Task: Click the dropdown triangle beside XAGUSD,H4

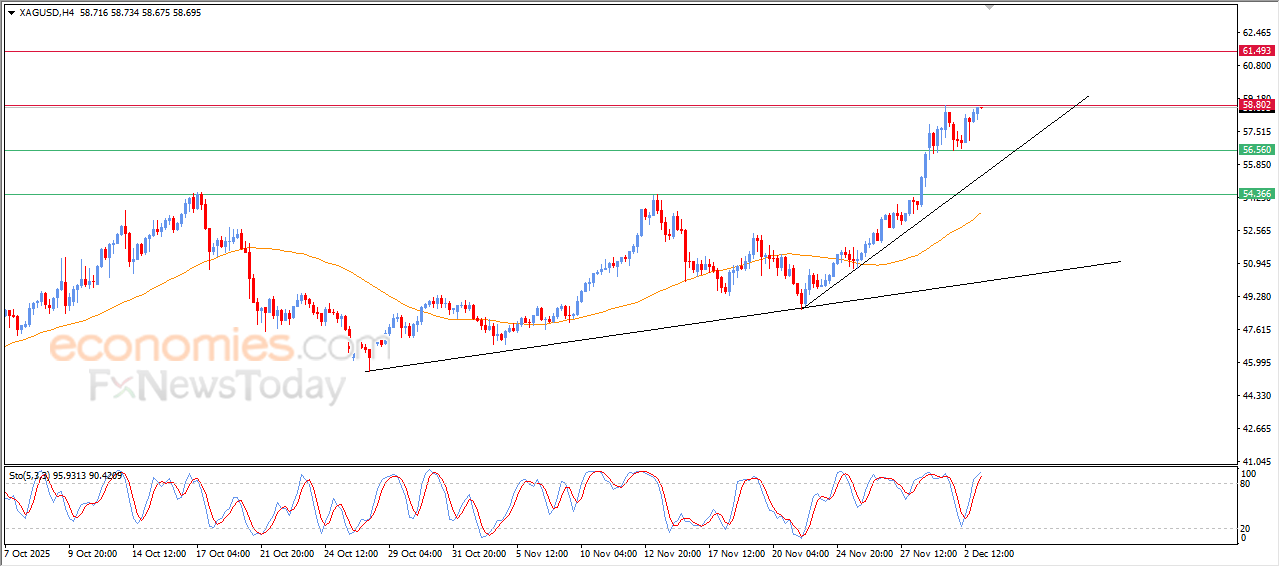Action: (11, 13)
